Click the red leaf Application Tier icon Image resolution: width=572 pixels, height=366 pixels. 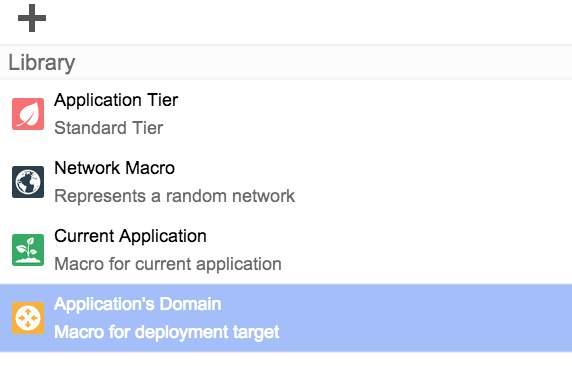click(x=28, y=114)
